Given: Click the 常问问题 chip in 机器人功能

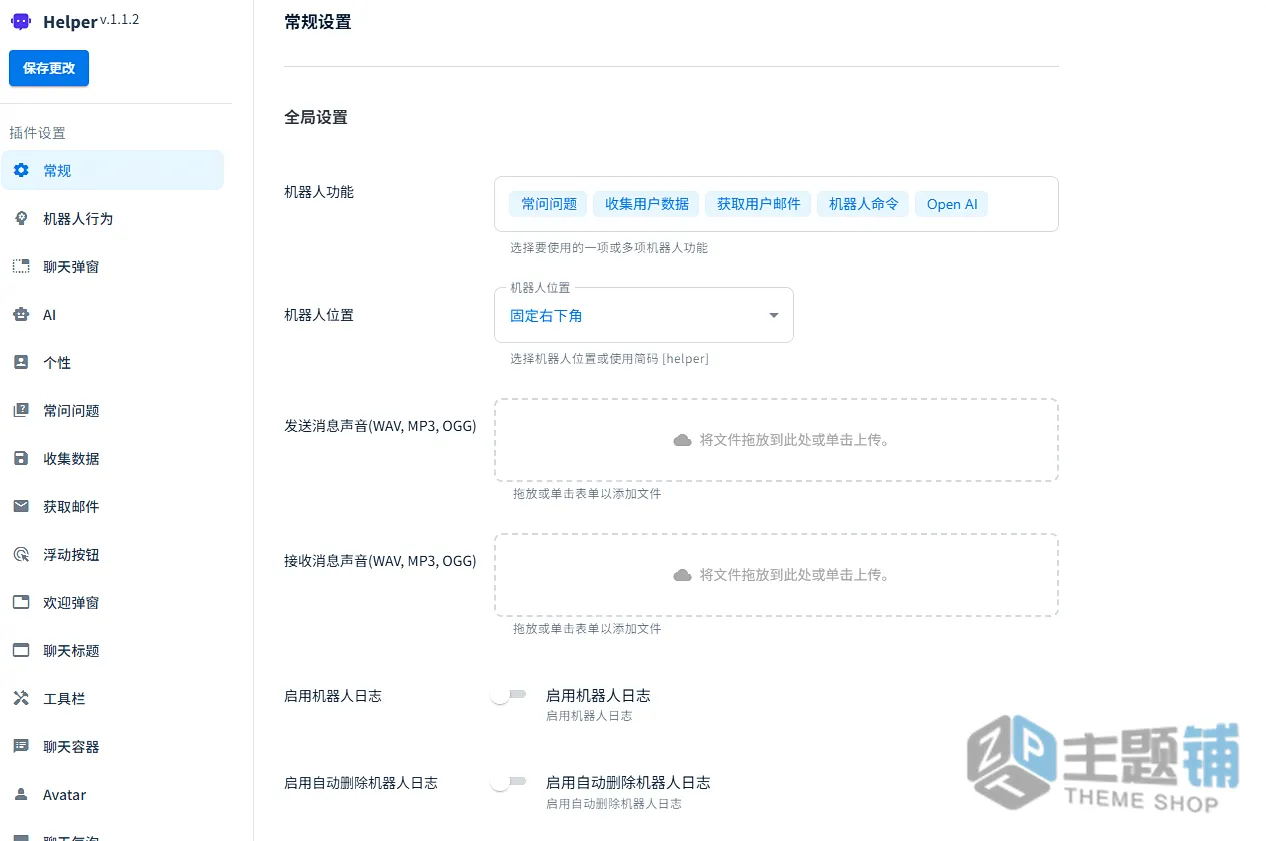Looking at the screenshot, I should pos(549,204).
